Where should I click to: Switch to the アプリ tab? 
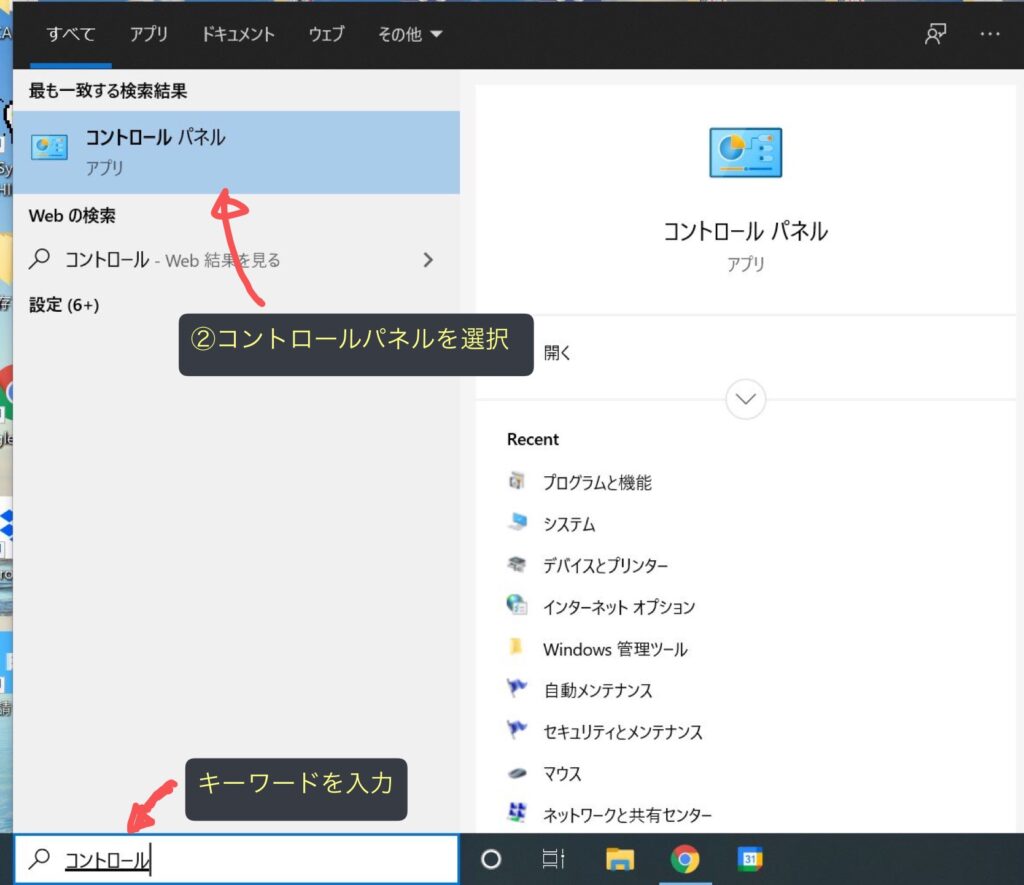(x=149, y=35)
